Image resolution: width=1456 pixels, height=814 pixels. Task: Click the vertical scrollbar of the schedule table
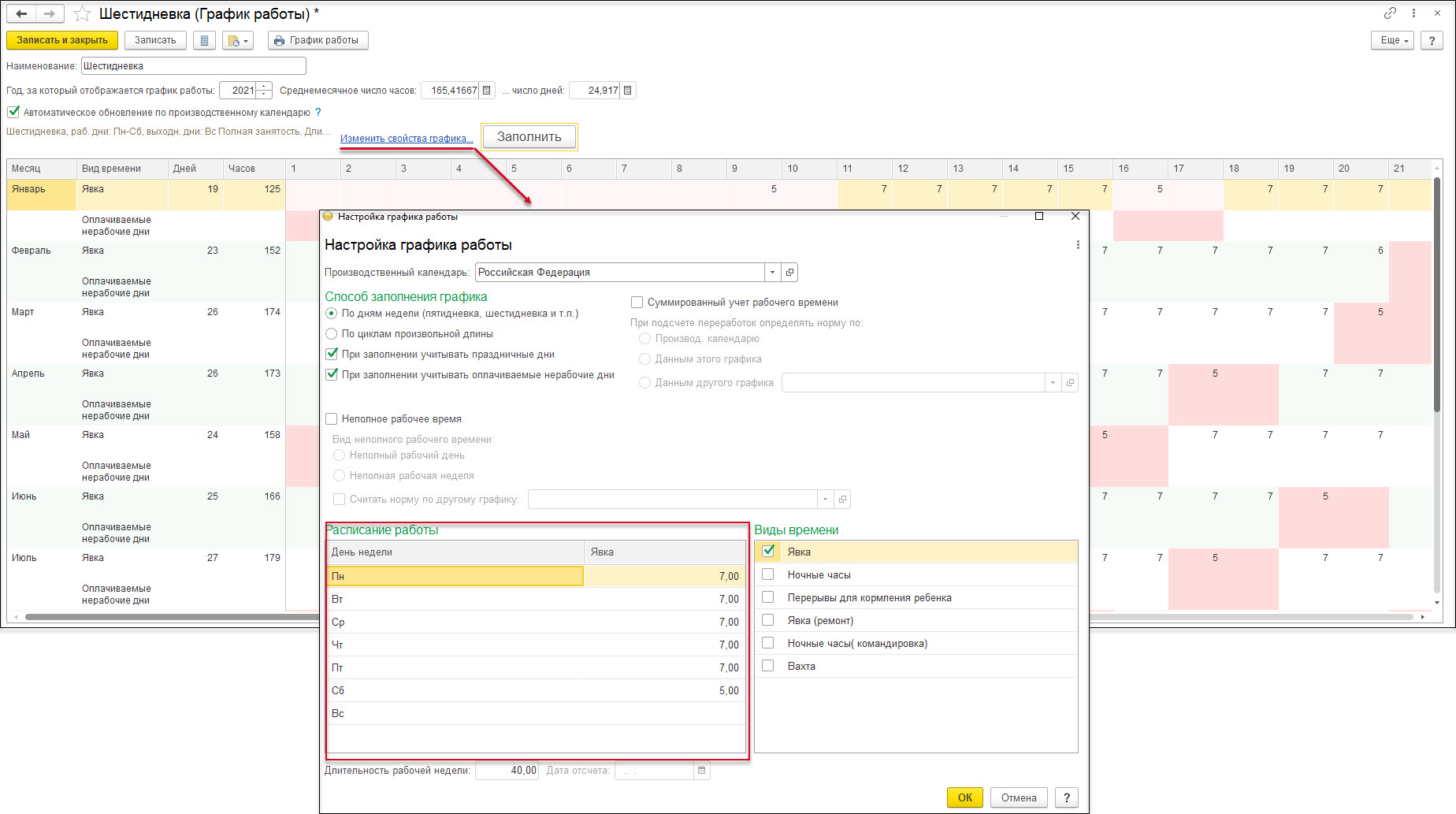(1437, 295)
